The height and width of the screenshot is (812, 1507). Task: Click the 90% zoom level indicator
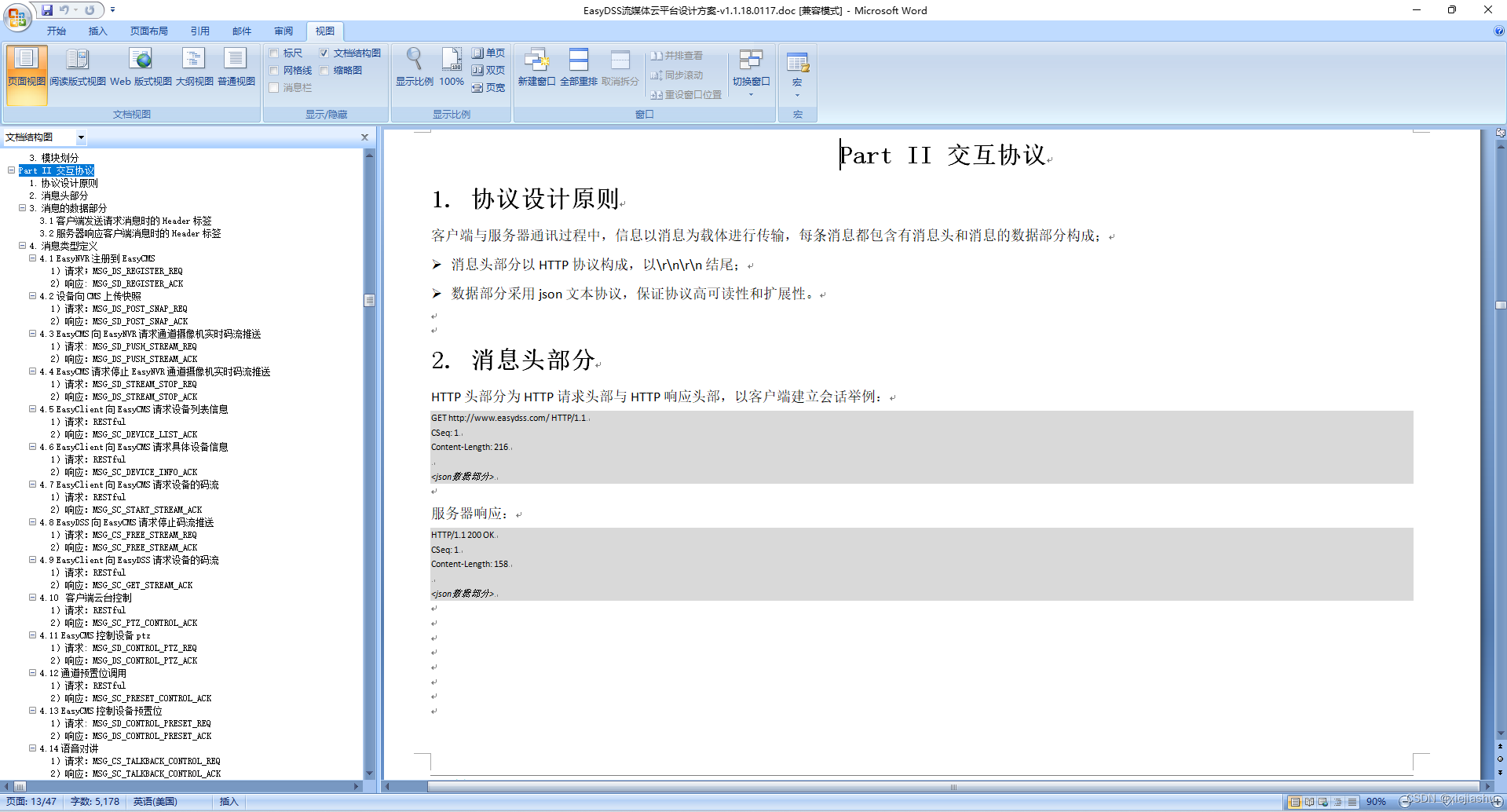[1376, 802]
